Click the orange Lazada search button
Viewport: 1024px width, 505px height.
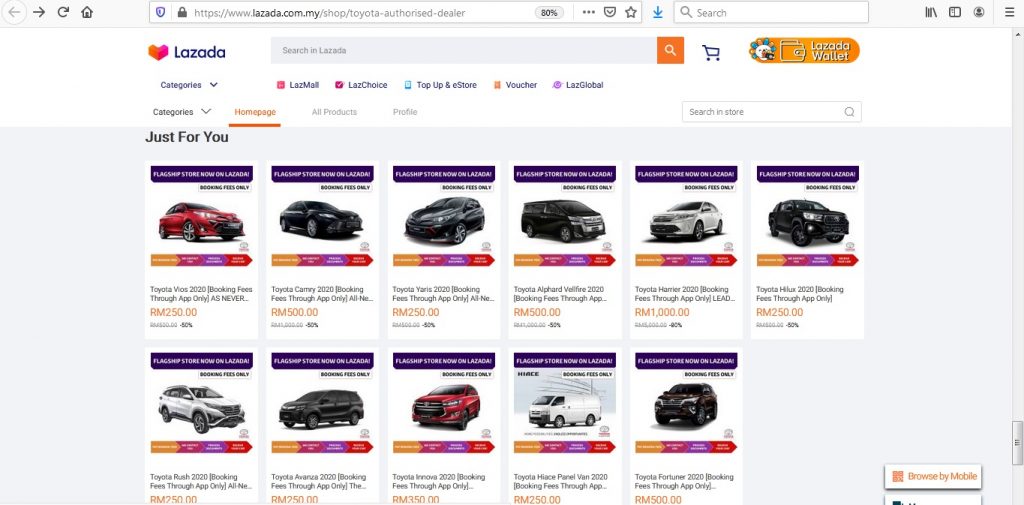(x=670, y=50)
